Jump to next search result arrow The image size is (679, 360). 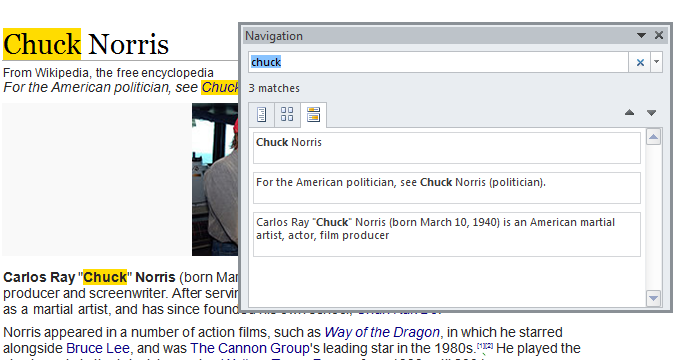651,113
